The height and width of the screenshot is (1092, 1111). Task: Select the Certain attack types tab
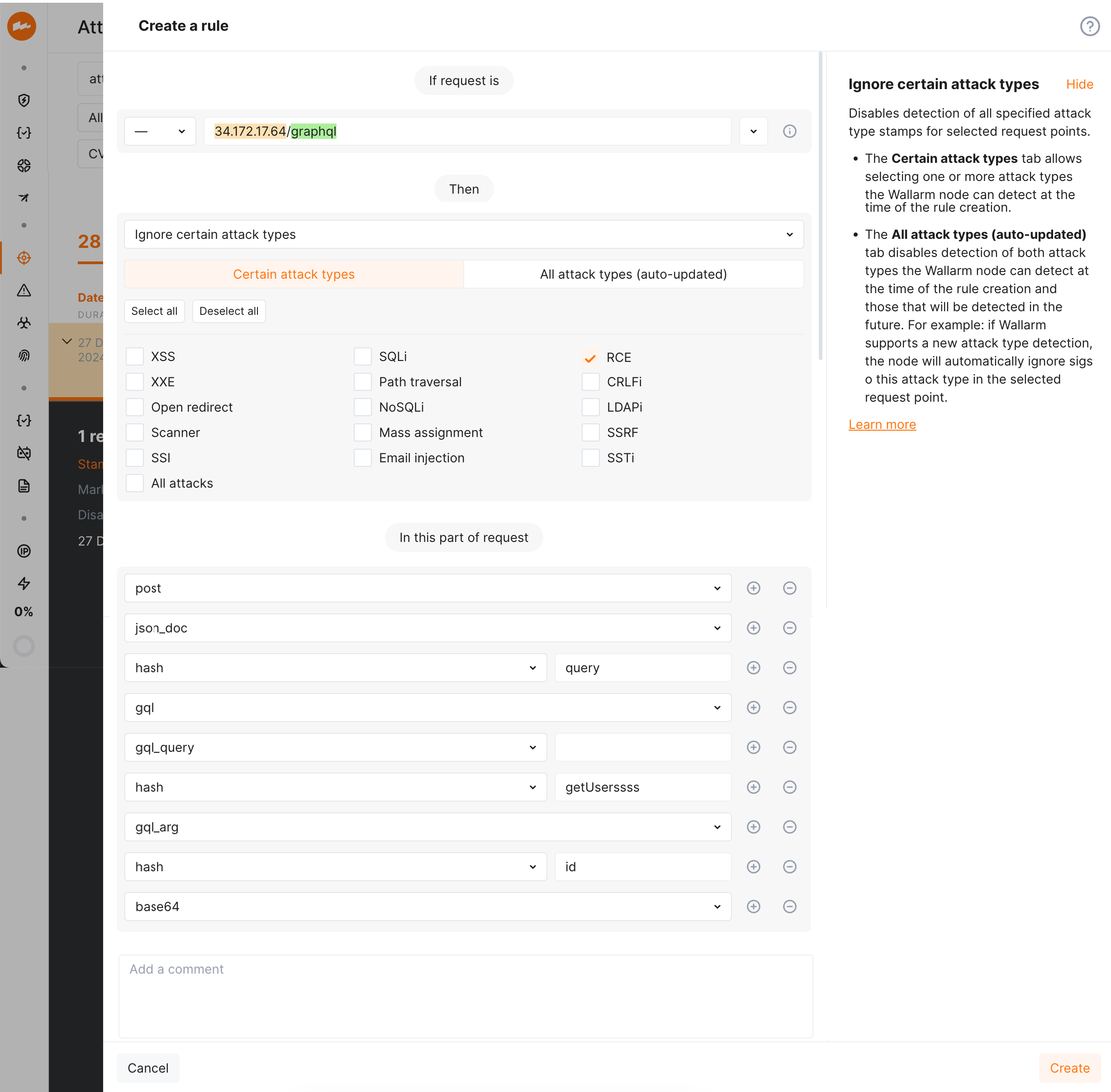point(294,274)
